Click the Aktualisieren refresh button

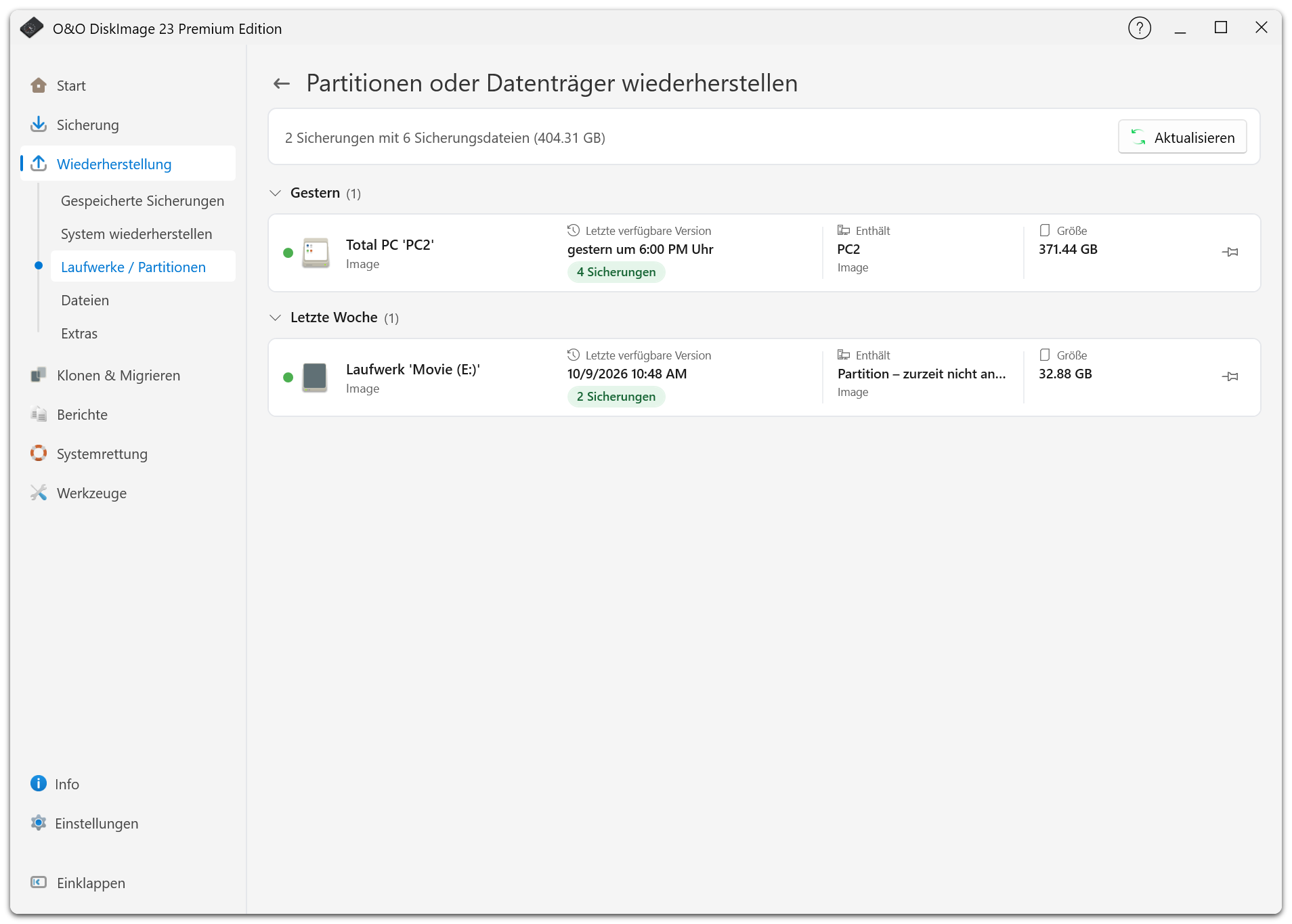[1182, 137]
